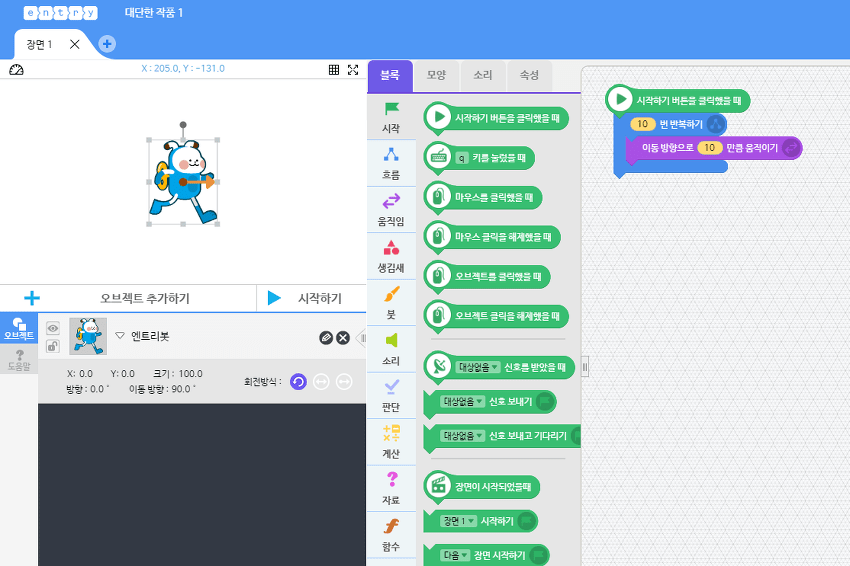850x566 pixels.
Task: Open the 움직임 block category
Action: (391, 210)
